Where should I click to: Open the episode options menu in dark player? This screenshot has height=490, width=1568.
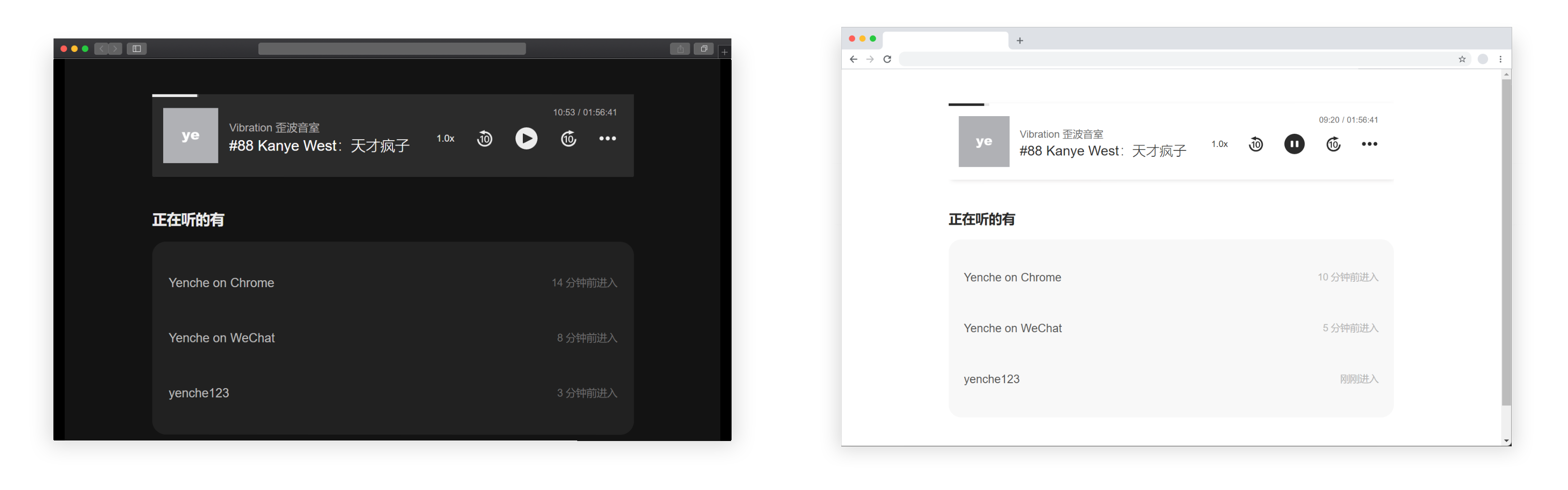coord(607,138)
